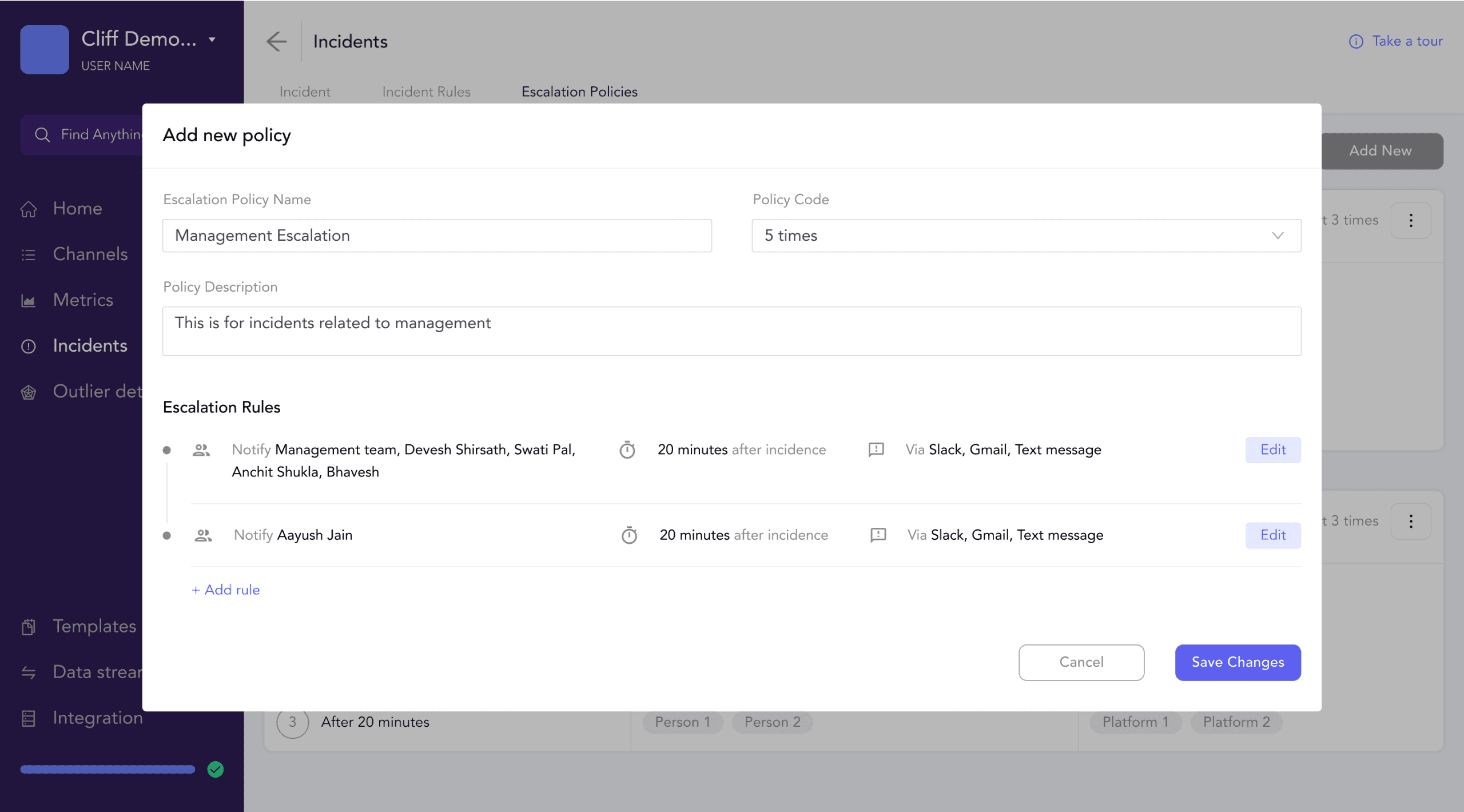The height and width of the screenshot is (812, 1464).
Task: Open the Cliff Demo workspace dropdown arrow
Action: tap(212, 39)
